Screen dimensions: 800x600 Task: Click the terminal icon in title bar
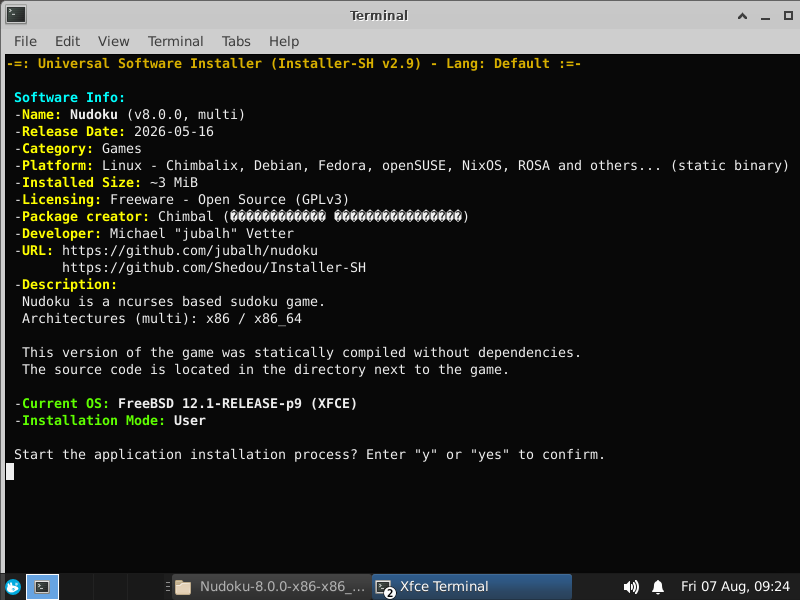[x=16, y=15]
